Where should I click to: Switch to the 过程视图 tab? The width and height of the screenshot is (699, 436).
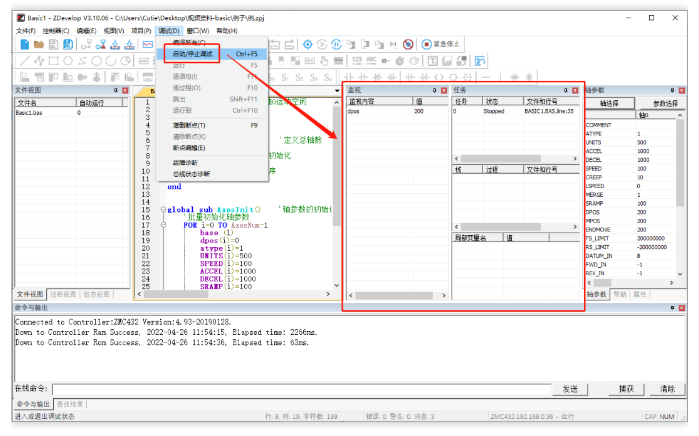[x=63, y=294]
